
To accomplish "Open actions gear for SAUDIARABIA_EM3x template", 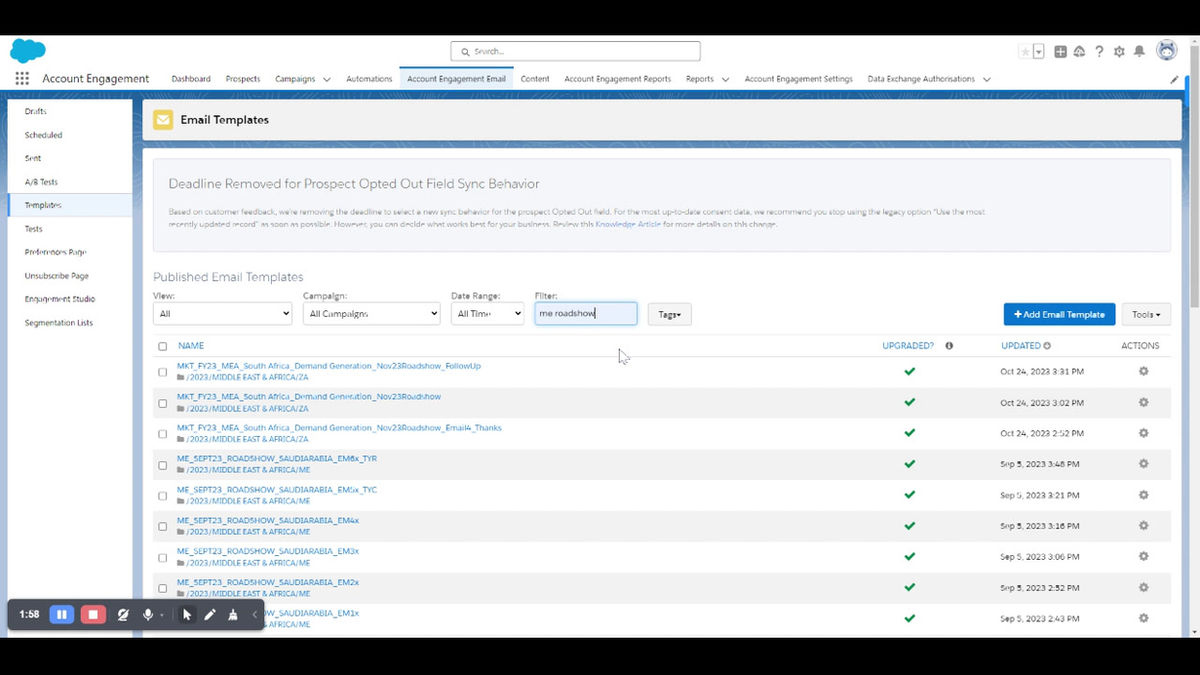I will (1143, 556).
